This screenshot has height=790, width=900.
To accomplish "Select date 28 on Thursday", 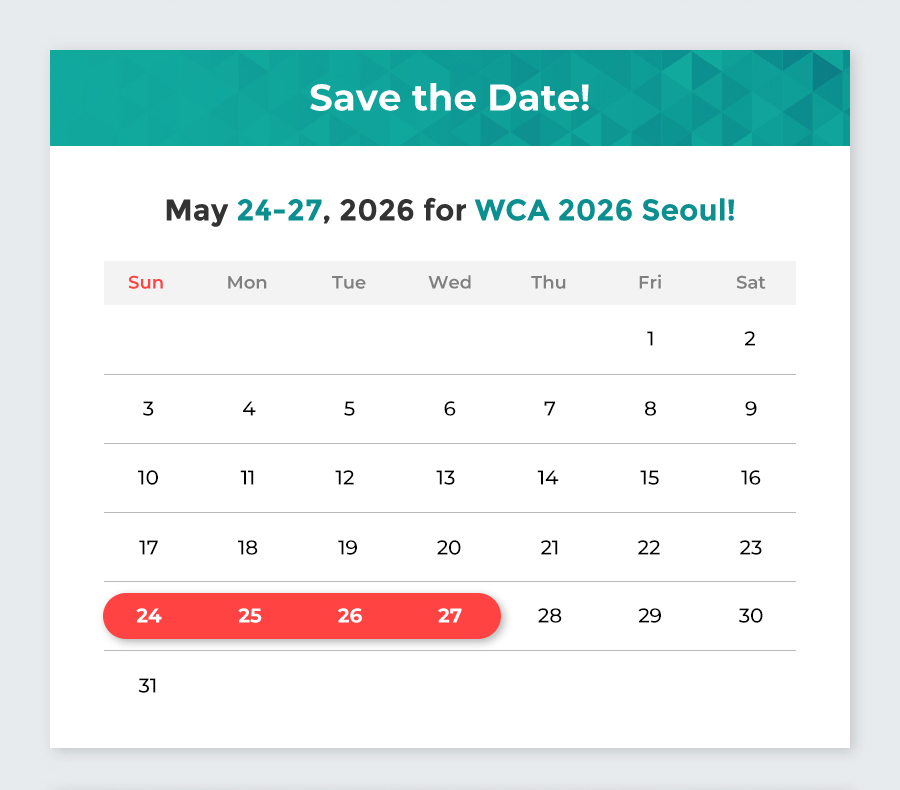I will [x=549, y=616].
